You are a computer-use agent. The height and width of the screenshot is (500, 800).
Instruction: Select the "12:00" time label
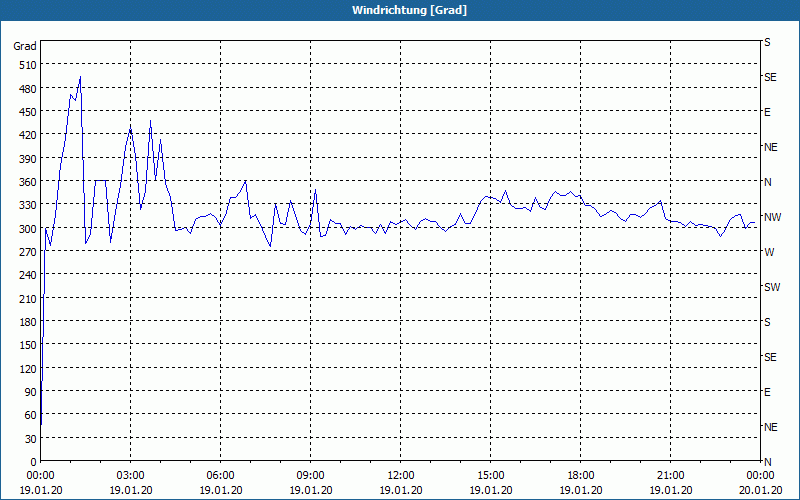tap(401, 476)
